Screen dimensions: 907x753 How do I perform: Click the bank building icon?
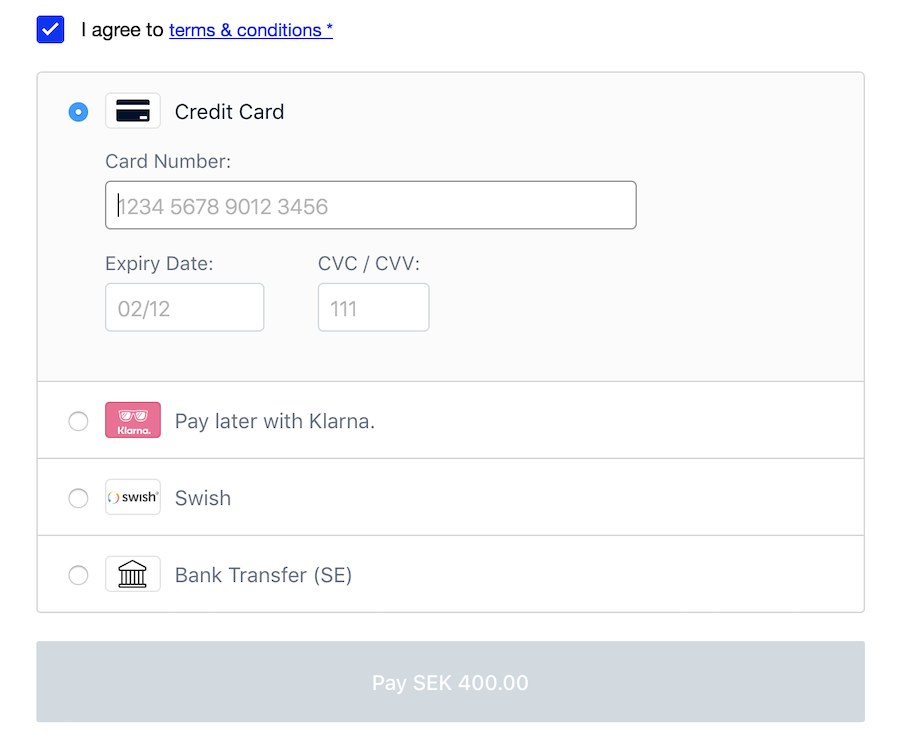pos(133,574)
